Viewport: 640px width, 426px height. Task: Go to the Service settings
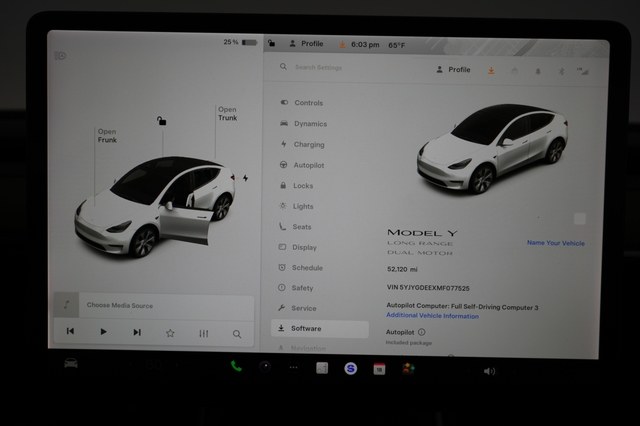tap(297, 308)
